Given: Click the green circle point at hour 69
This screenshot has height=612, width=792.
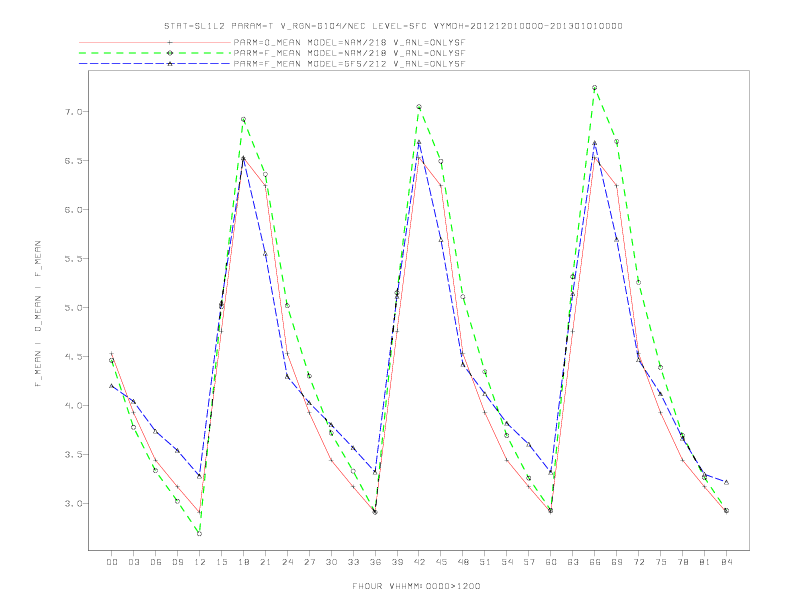Looking at the screenshot, I should pos(617,142).
